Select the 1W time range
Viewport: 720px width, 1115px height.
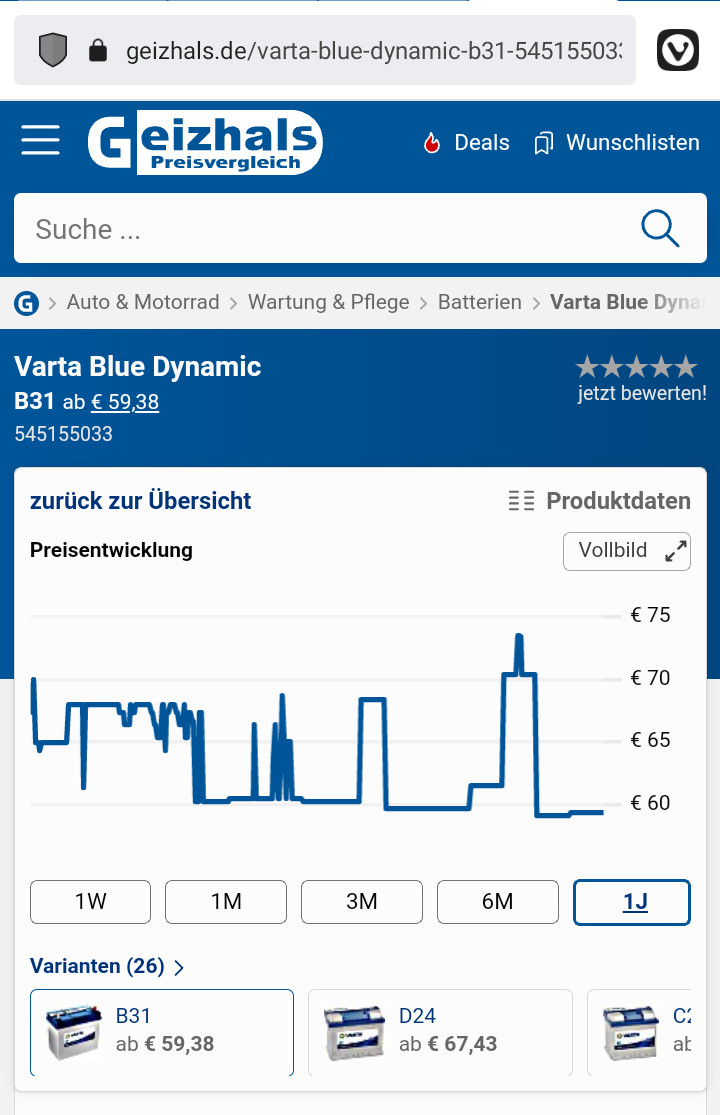click(90, 902)
